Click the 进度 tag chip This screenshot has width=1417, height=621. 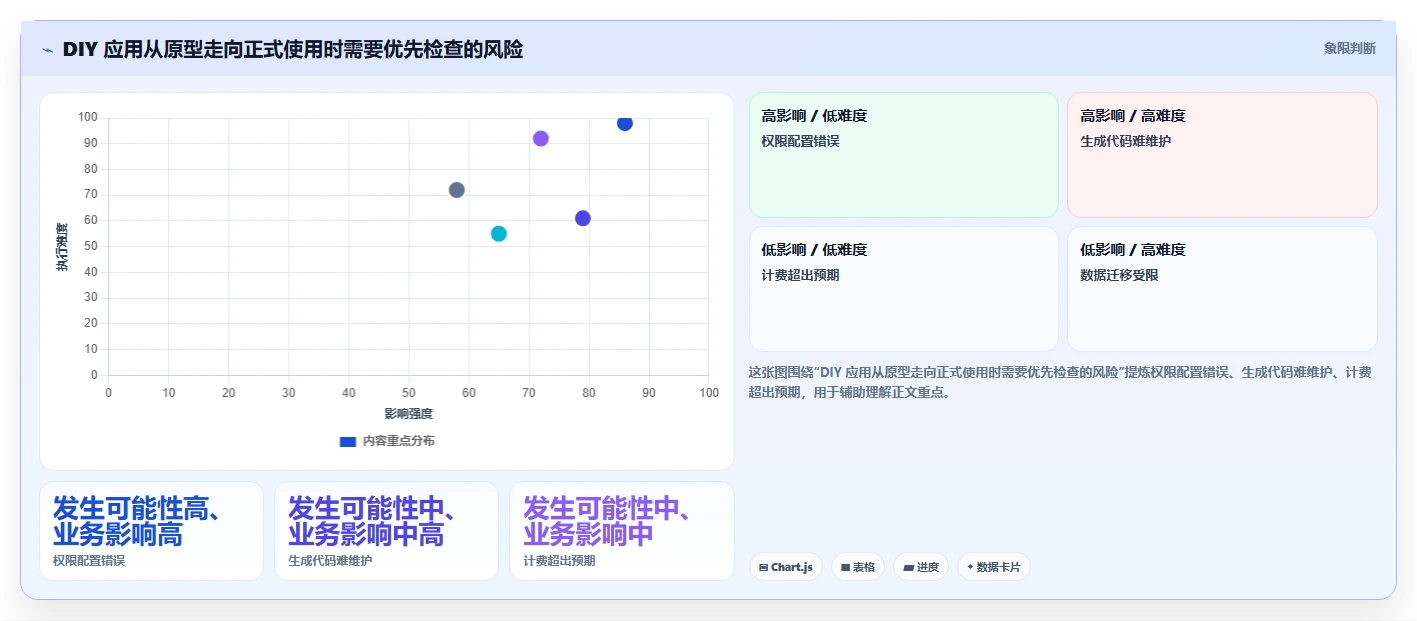point(921,567)
